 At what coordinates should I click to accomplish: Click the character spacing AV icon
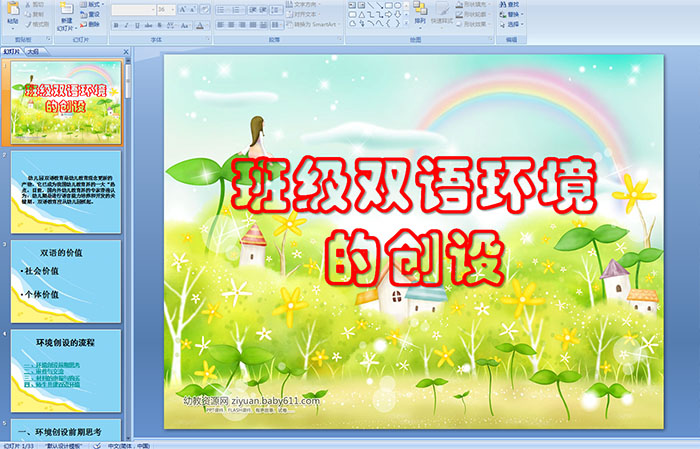pos(170,25)
